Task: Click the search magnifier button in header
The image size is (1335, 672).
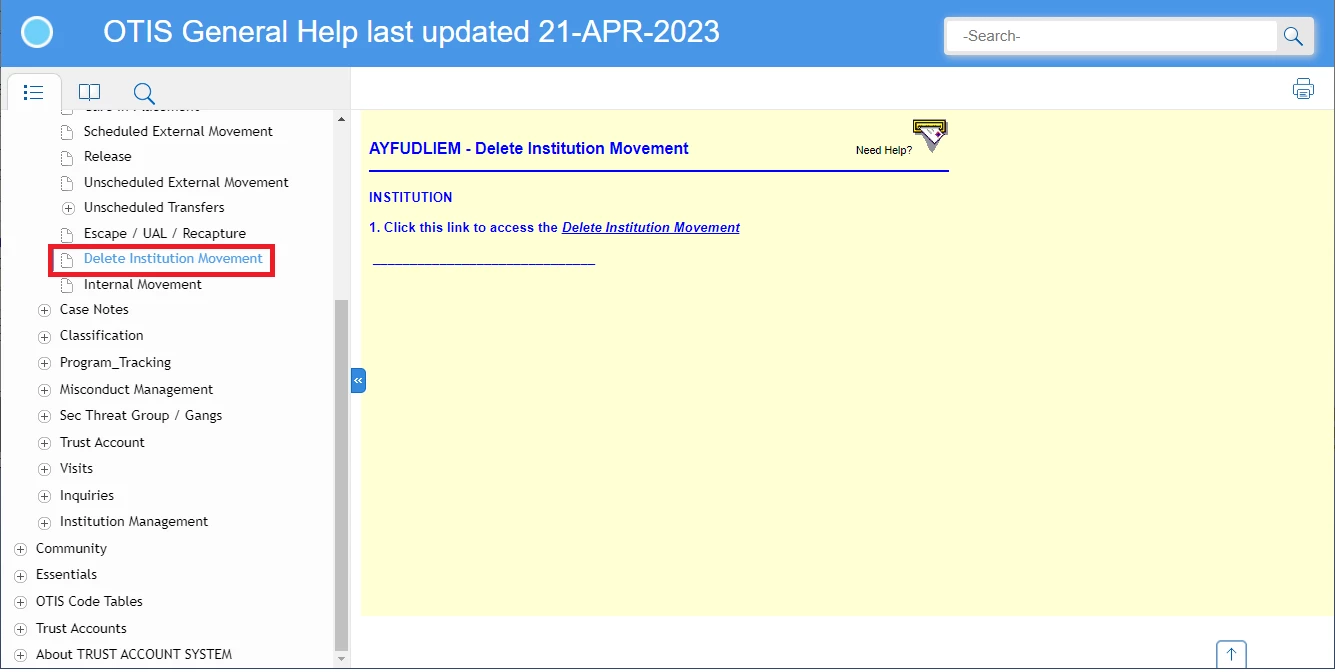Action: [1293, 36]
